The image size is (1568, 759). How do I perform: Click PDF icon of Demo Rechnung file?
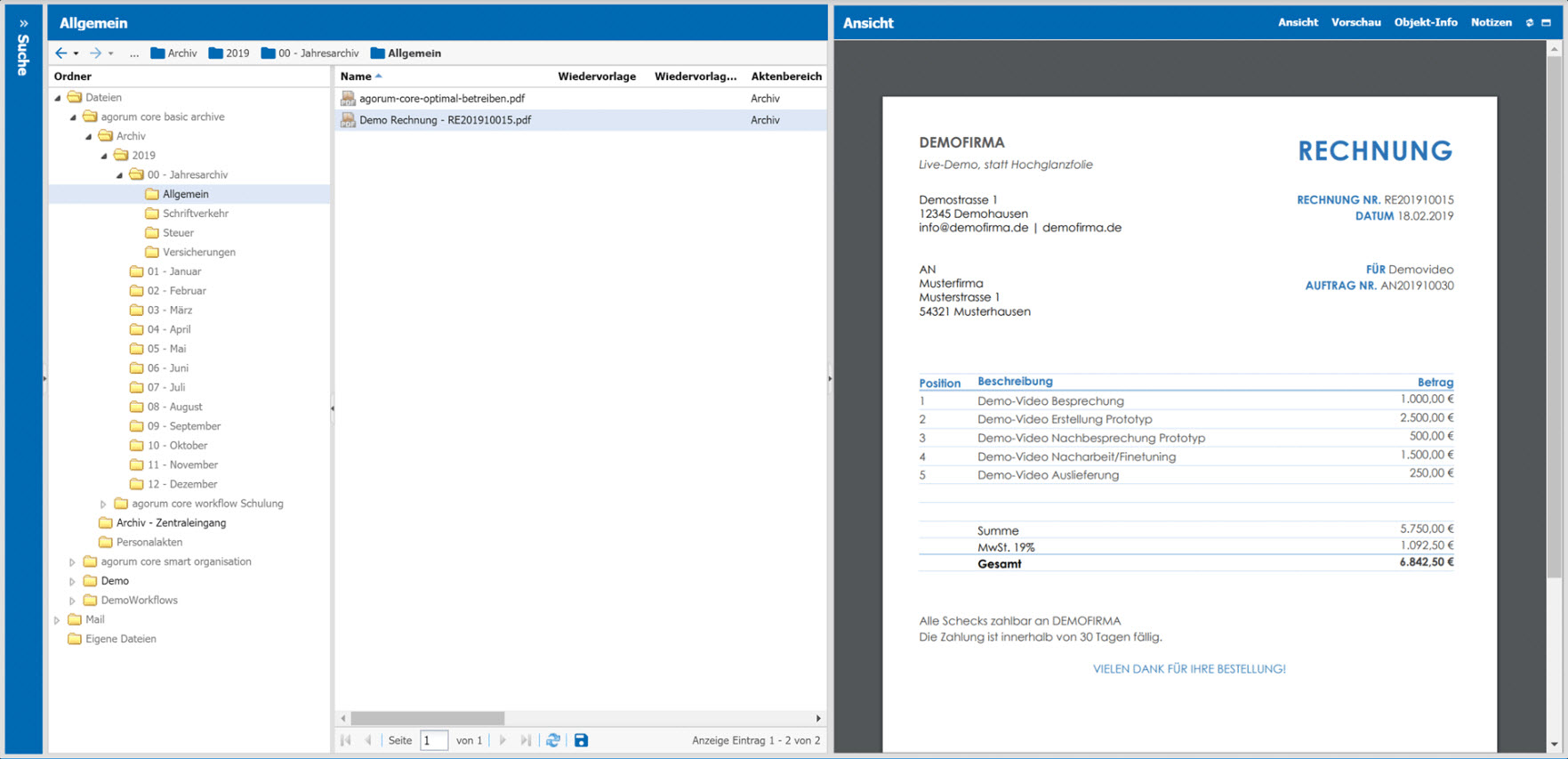(x=348, y=120)
